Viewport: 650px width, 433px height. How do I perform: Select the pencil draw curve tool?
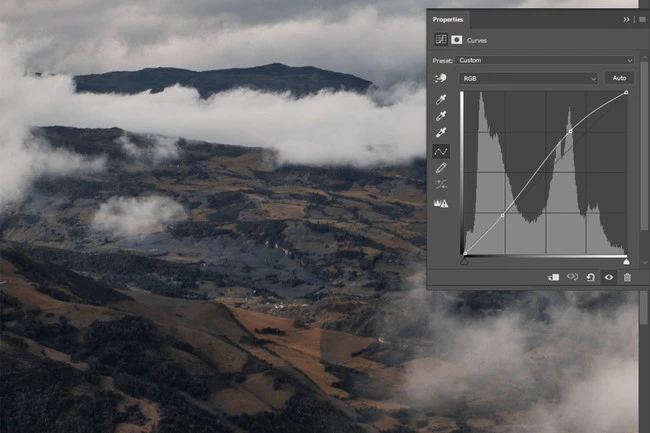(440, 168)
